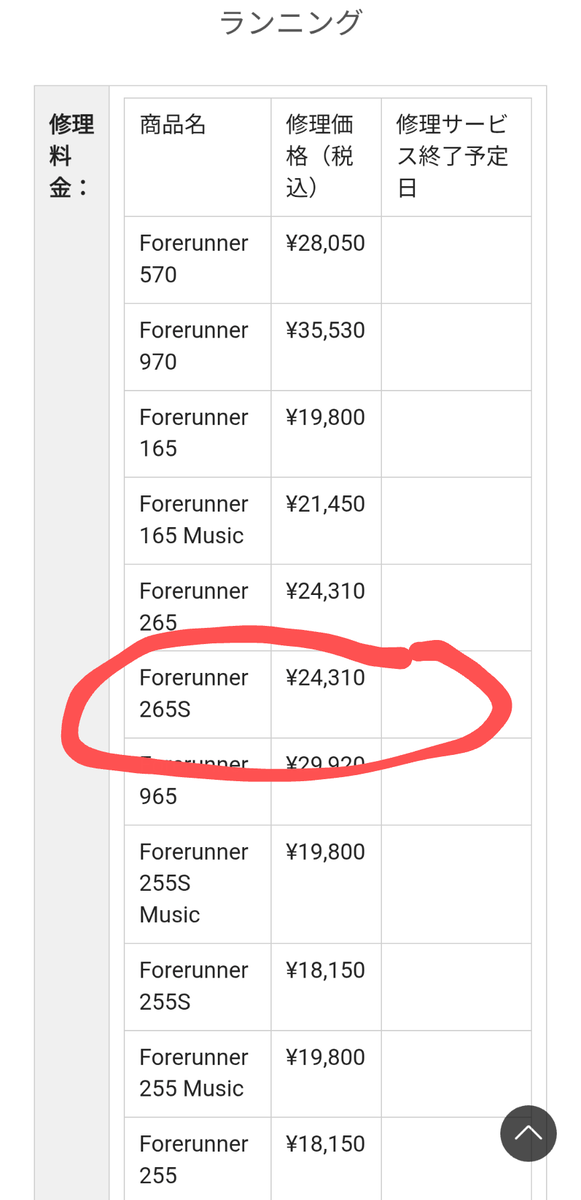Click the ¥35,530 price cell
The height and width of the screenshot is (1200, 581).
326,347
